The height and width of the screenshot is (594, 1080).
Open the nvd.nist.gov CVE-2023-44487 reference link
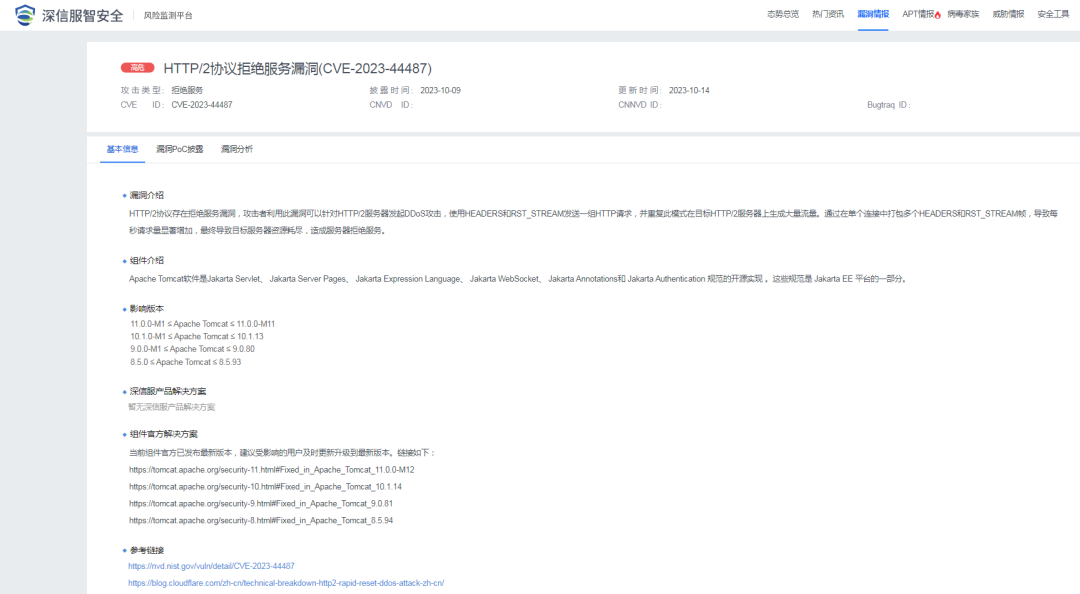click(211, 566)
